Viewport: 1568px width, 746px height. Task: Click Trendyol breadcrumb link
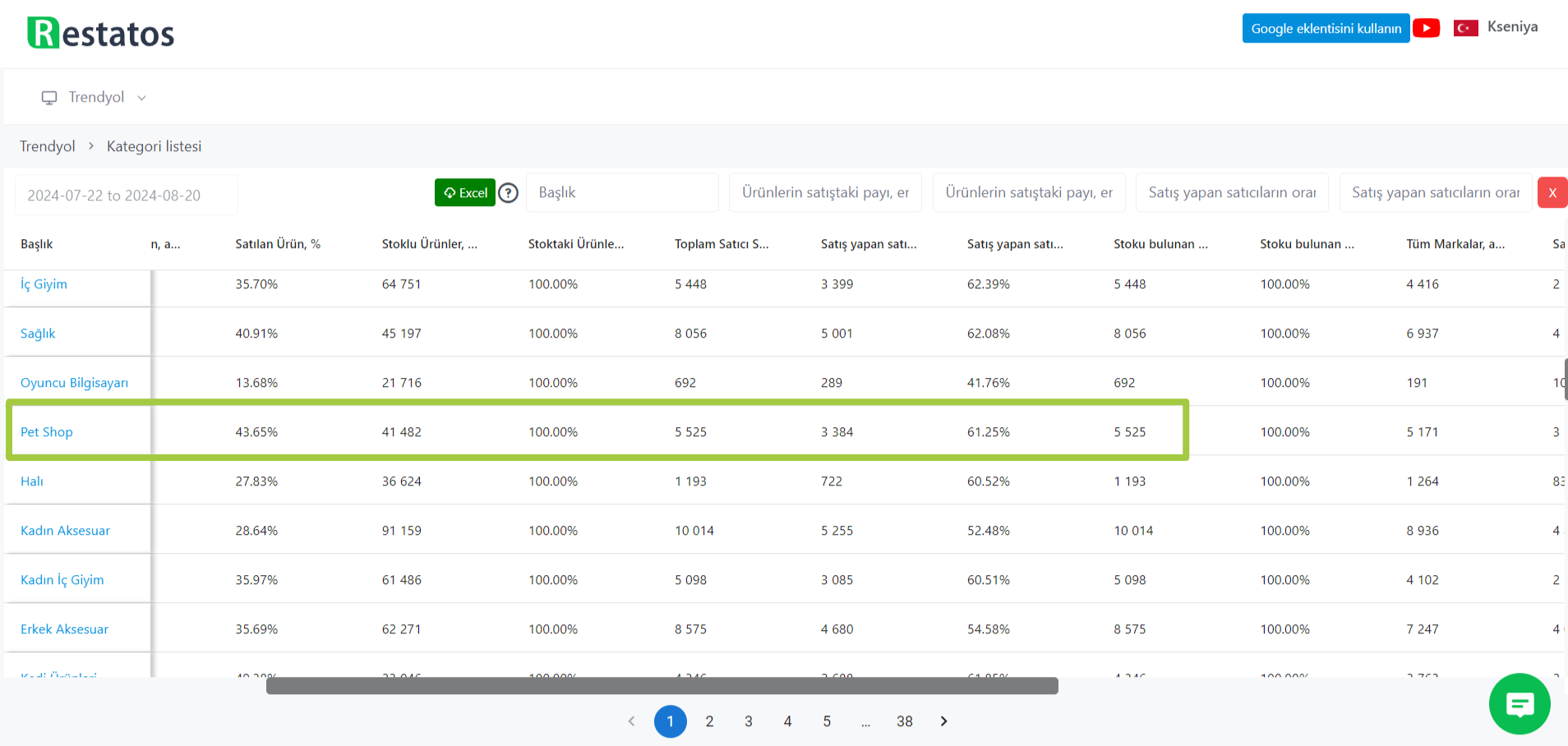pos(47,146)
